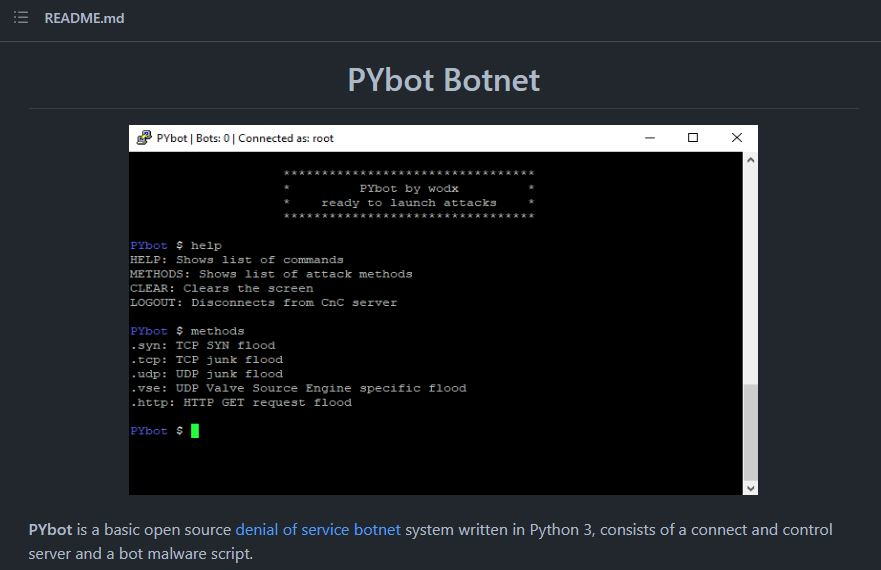
Task: Open the "denial of service botnet" link
Action: pyautogui.click(x=318, y=530)
